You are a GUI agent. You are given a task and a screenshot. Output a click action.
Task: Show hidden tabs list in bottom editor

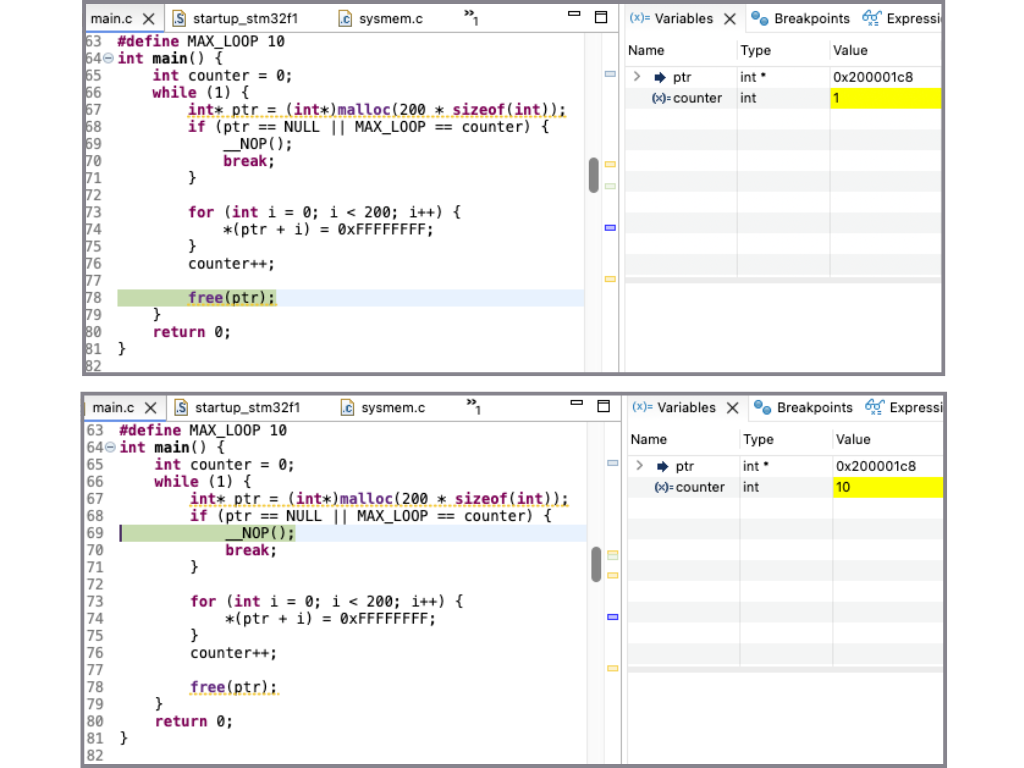point(474,406)
